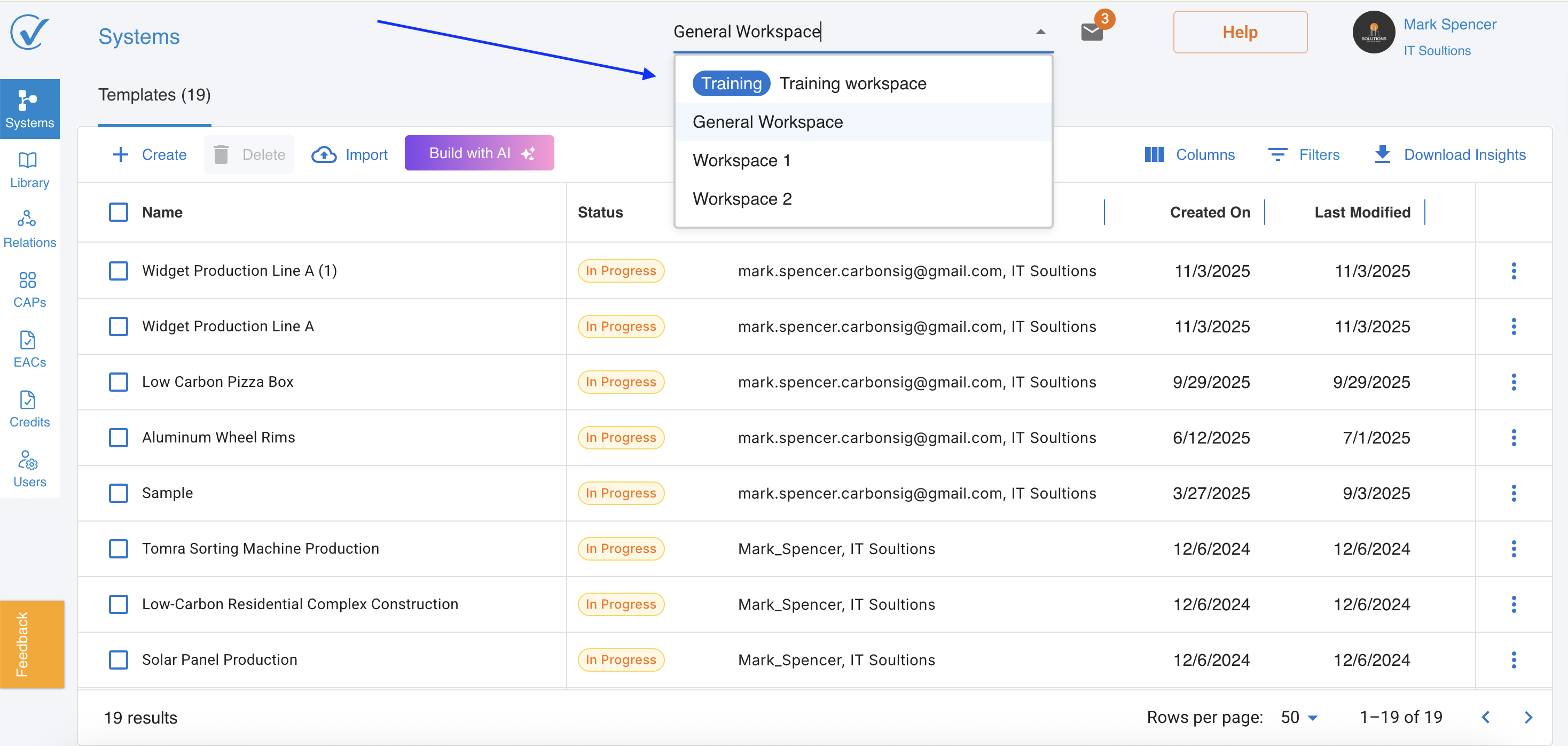Open the Credits sidebar icon
Viewport: 1568px width, 746px height.
point(29,409)
